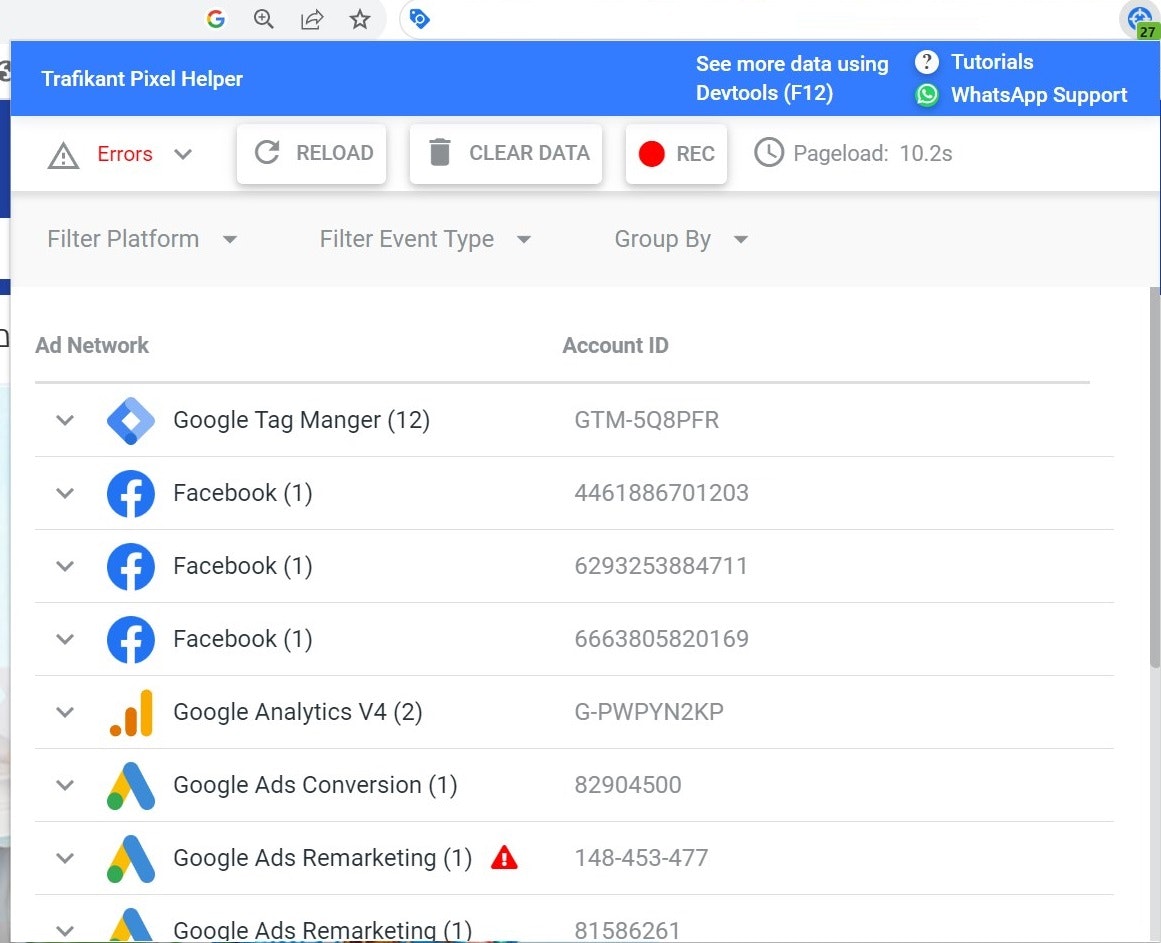The image size is (1161, 943).
Task: Expand Facebook 6293253884711 row chevron
Action: pyautogui.click(x=65, y=566)
